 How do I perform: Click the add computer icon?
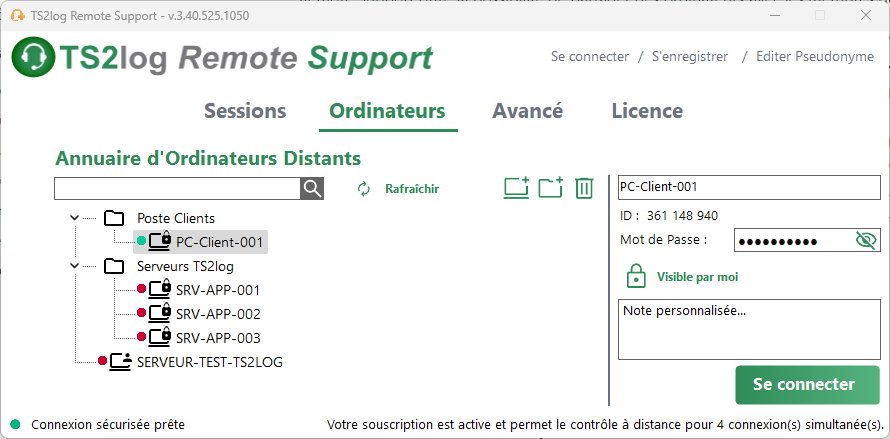516,188
